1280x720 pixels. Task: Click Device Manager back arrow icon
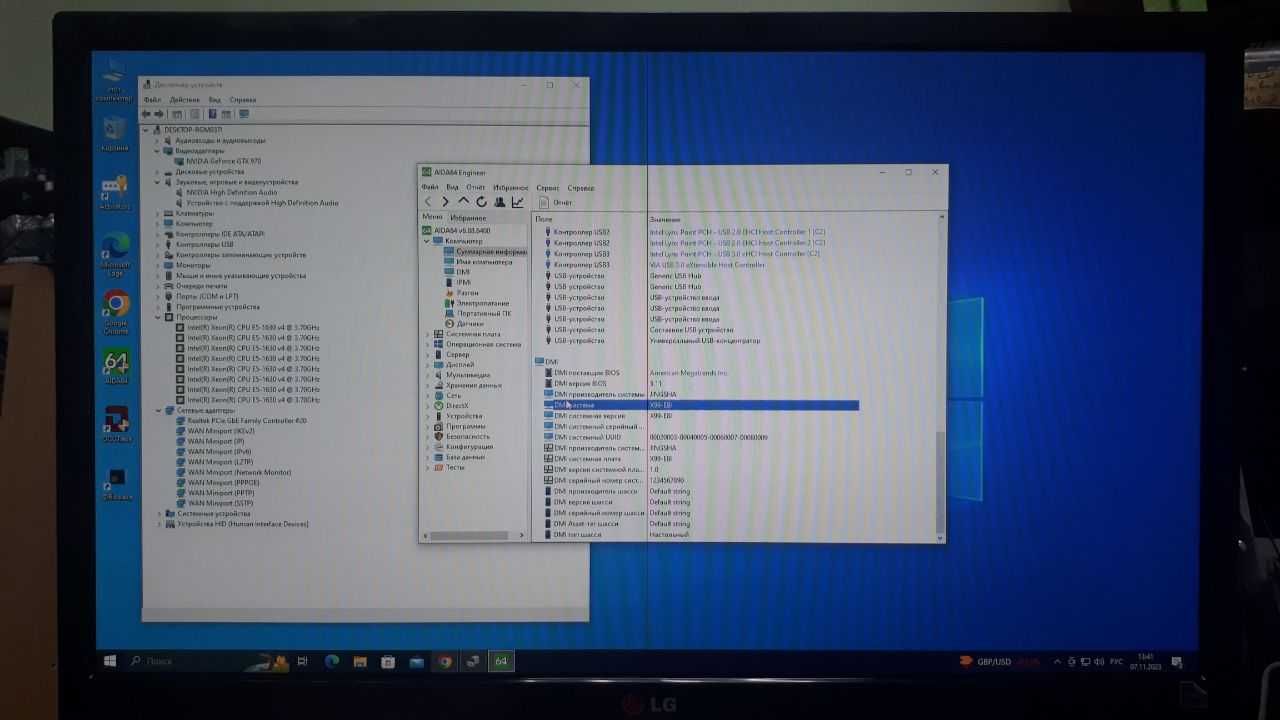pos(147,114)
